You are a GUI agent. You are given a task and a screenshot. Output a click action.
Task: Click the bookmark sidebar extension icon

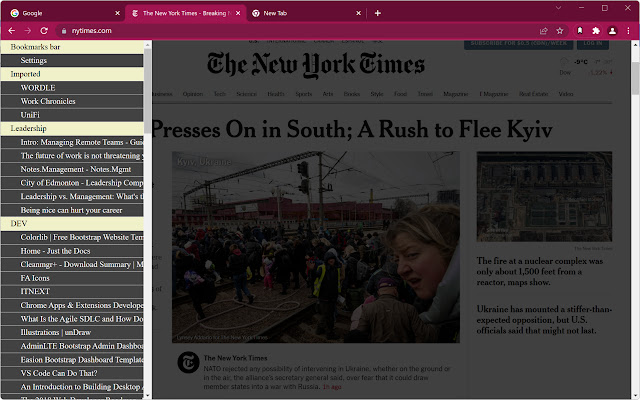[580, 31]
